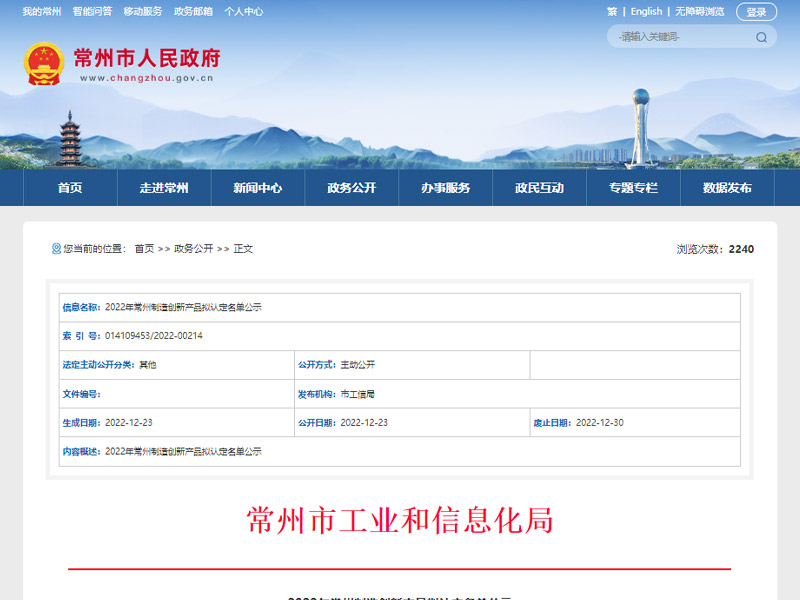This screenshot has height=600, width=800.
Task: Switch to the 新闻中心 tab
Action: pyautogui.click(x=258, y=188)
